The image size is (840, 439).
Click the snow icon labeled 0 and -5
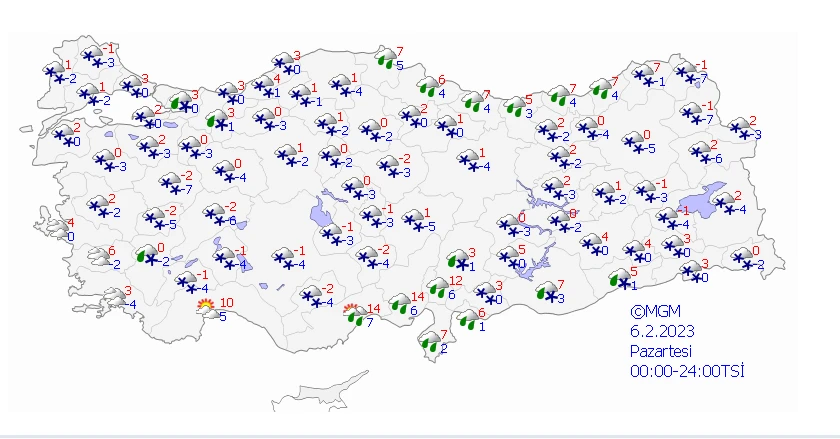(x=634, y=142)
